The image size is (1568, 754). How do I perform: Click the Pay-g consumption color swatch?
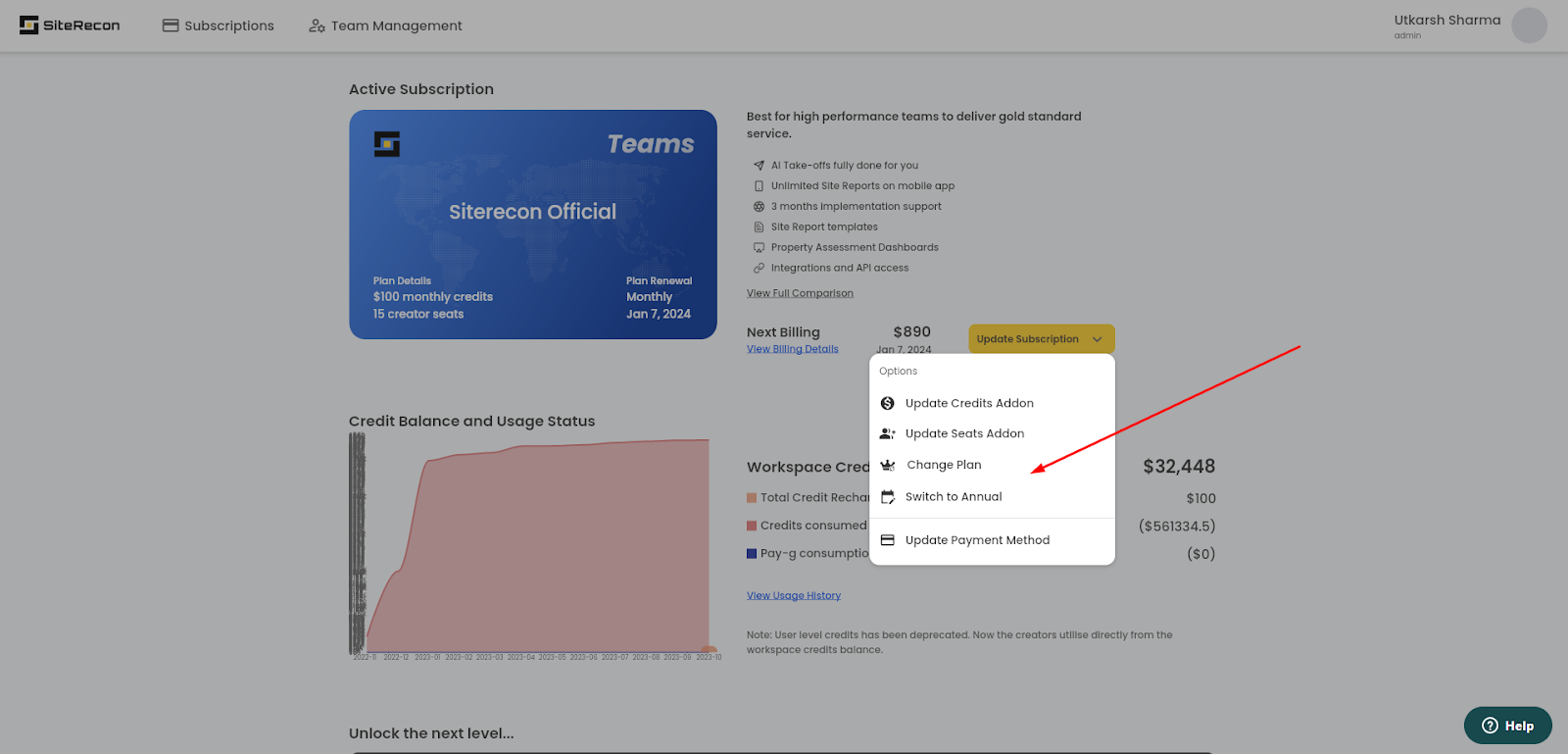click(752, 553)
